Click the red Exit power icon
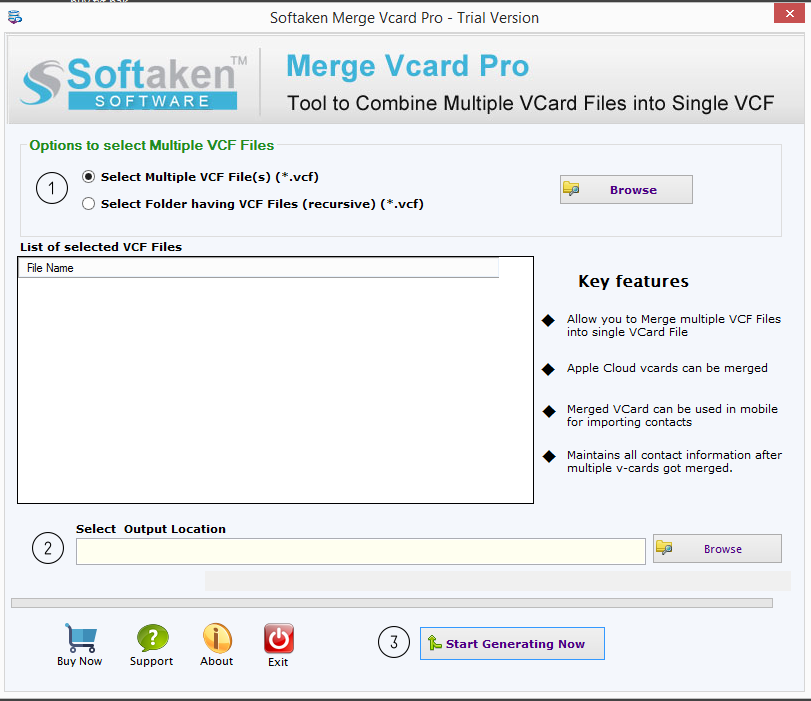 279,638
